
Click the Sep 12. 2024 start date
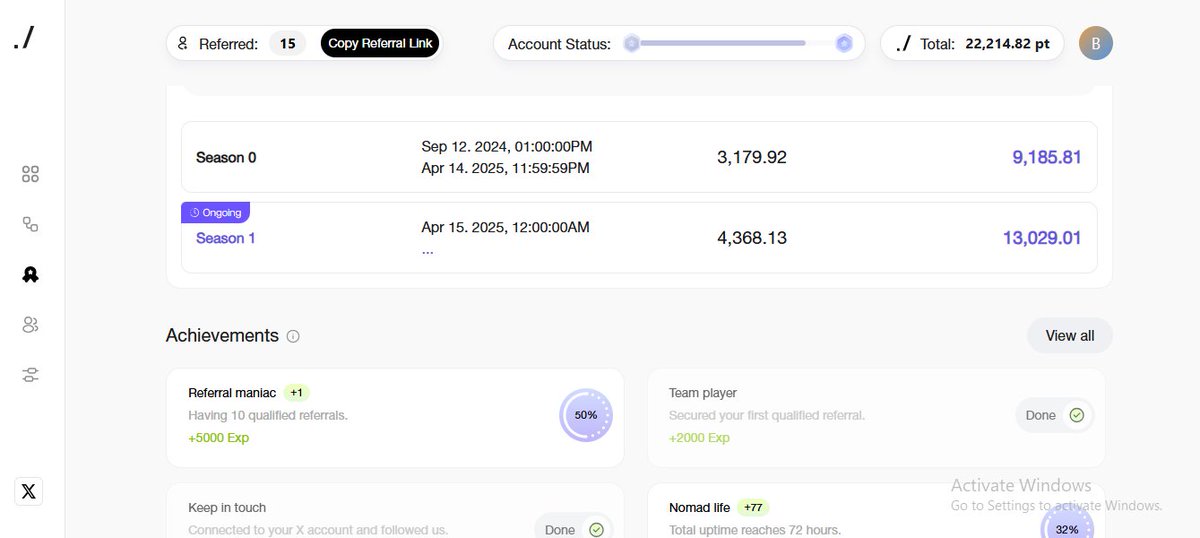point(507,146)
